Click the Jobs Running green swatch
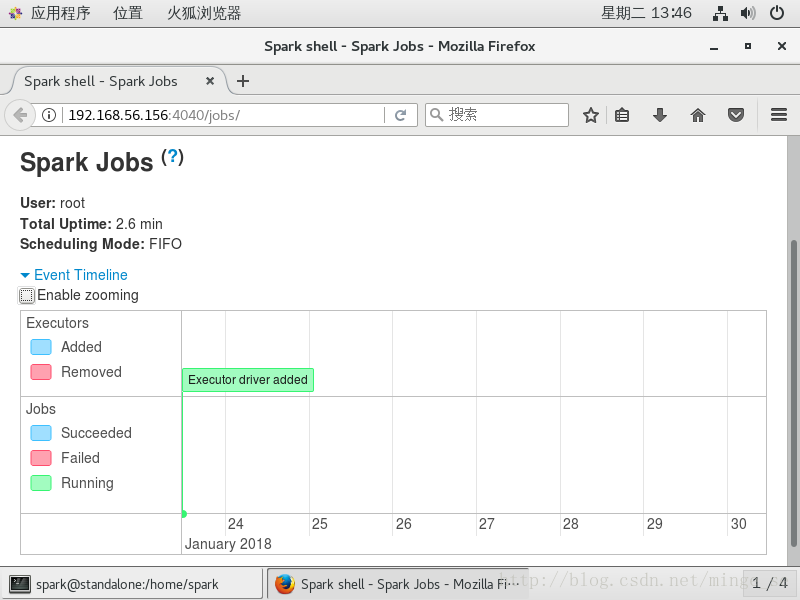Screen dimensions: 800x600 (x=41, y=483)
